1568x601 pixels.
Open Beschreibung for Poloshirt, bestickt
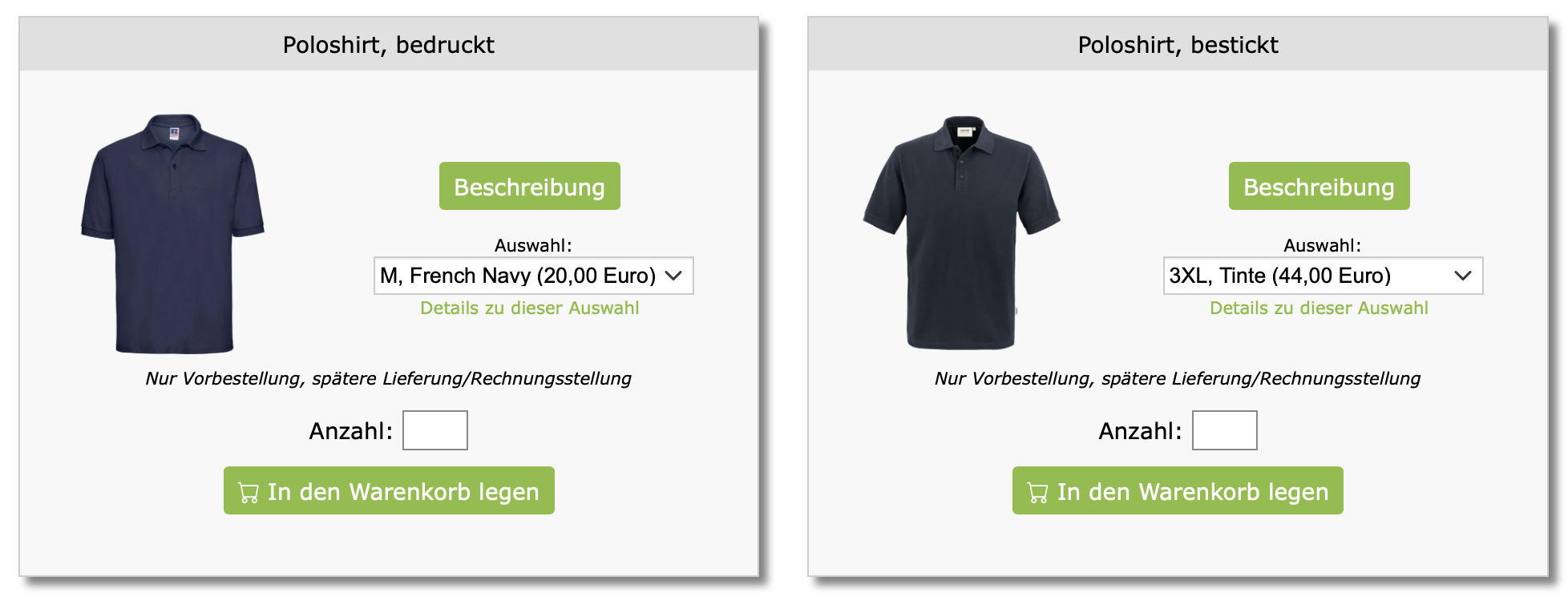pyautogui.click(x=1319, y=187)
